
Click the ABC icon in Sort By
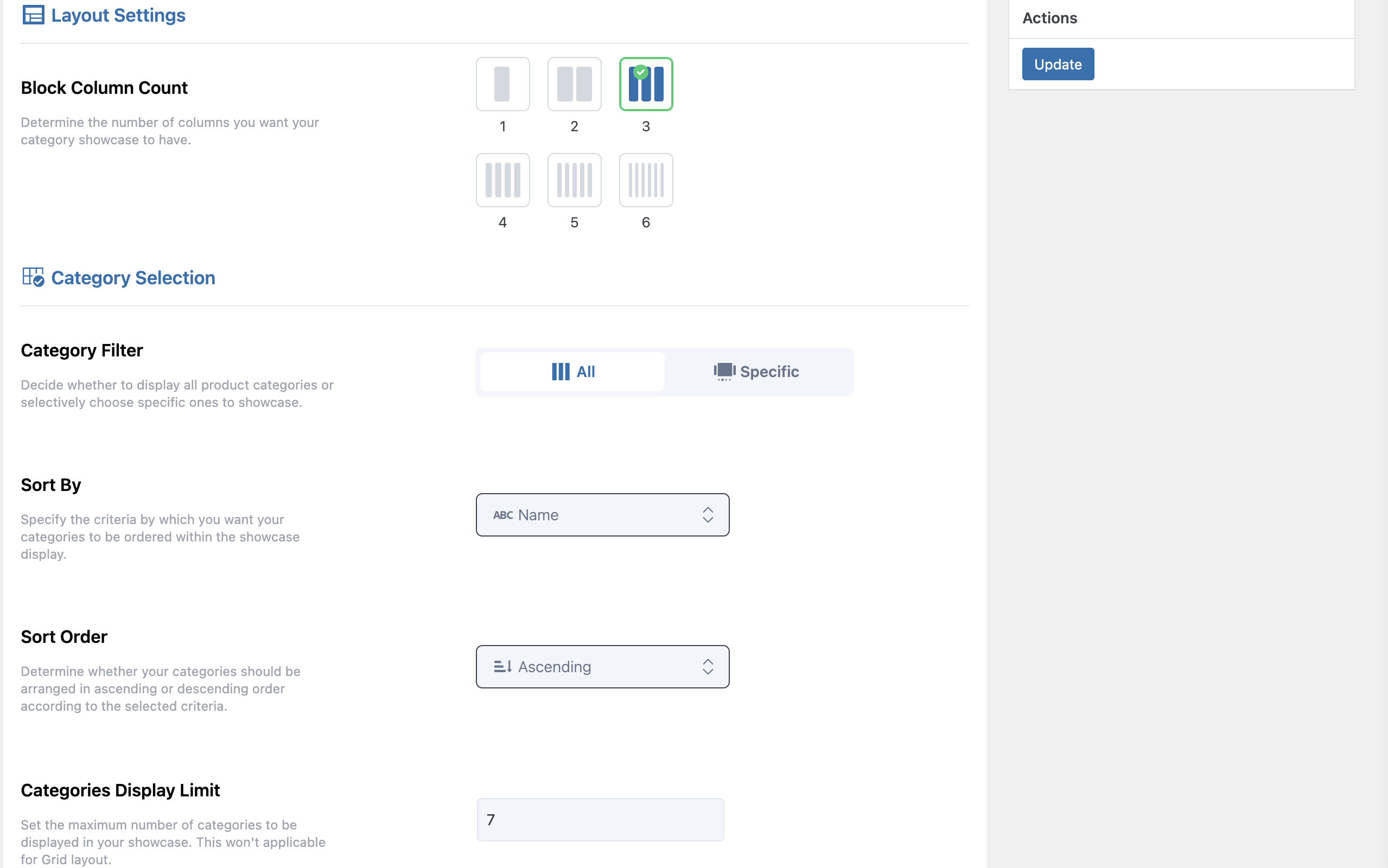click(x=503, y=515)
